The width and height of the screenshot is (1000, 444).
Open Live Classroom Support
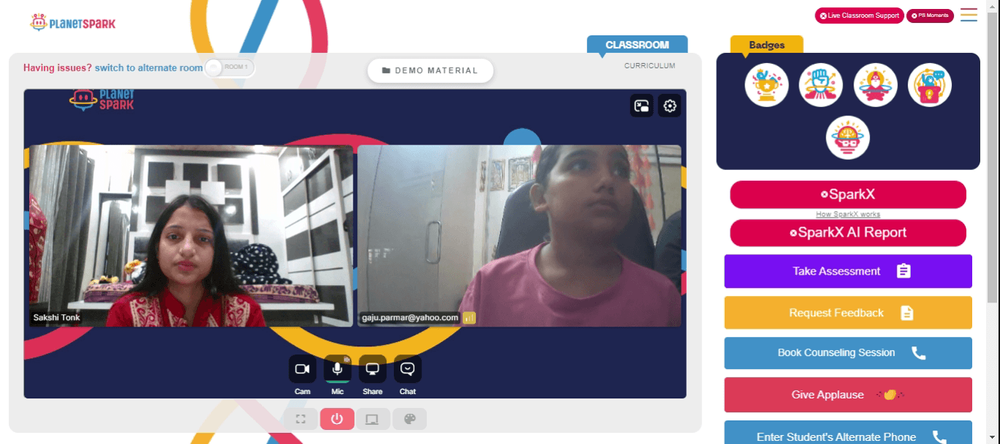pos(859,15)
